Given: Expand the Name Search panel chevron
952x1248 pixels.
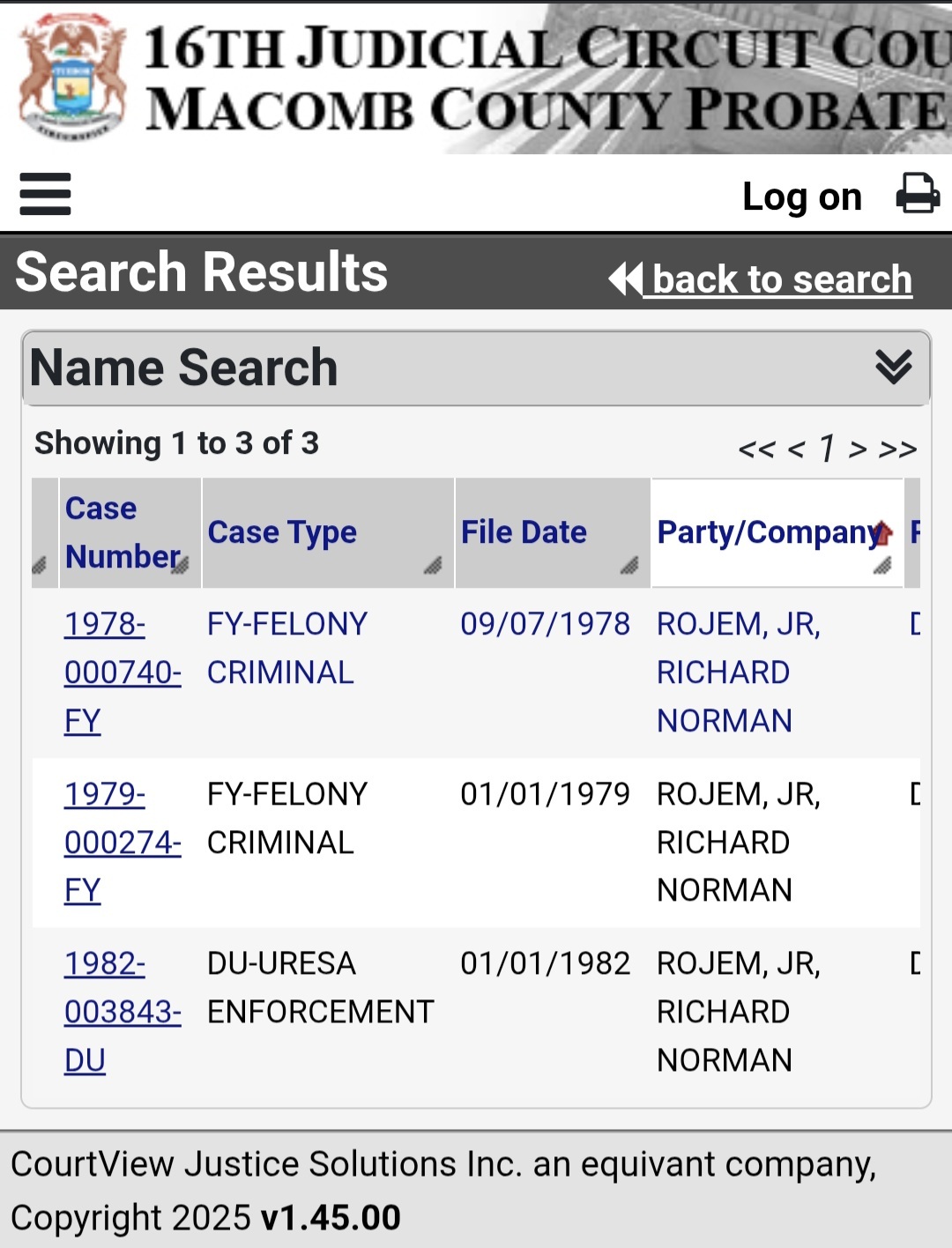Looking at the screenshot, I should [893, 367].
